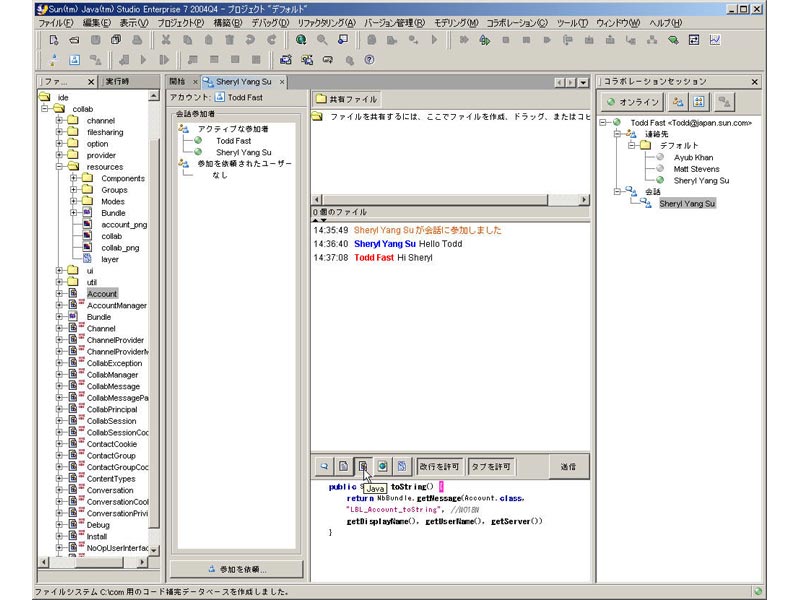Toggle the 改行を許可 option

(439, 466)
